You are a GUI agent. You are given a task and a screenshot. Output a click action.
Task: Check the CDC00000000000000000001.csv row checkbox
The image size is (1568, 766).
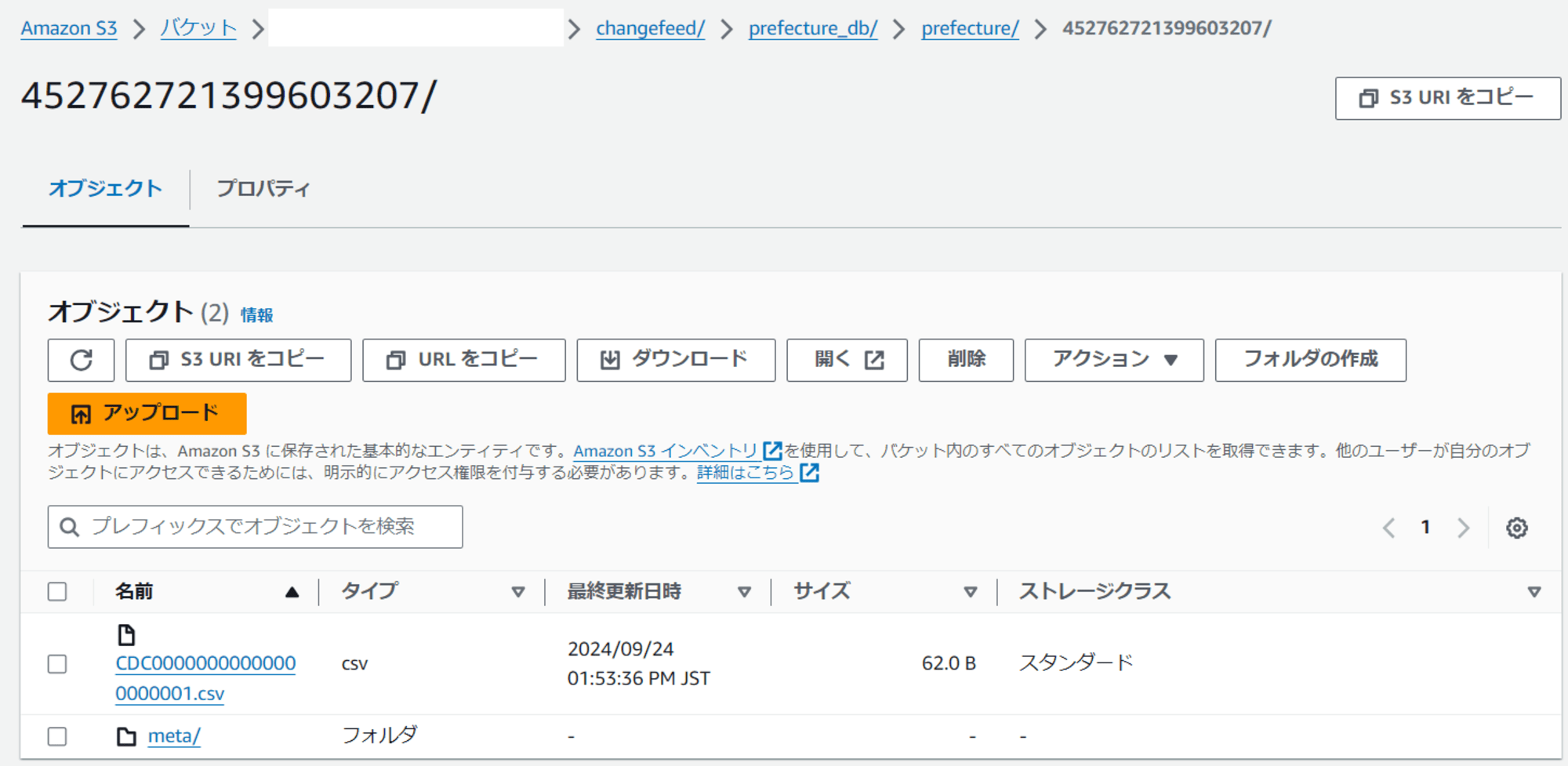click(57, 664)
